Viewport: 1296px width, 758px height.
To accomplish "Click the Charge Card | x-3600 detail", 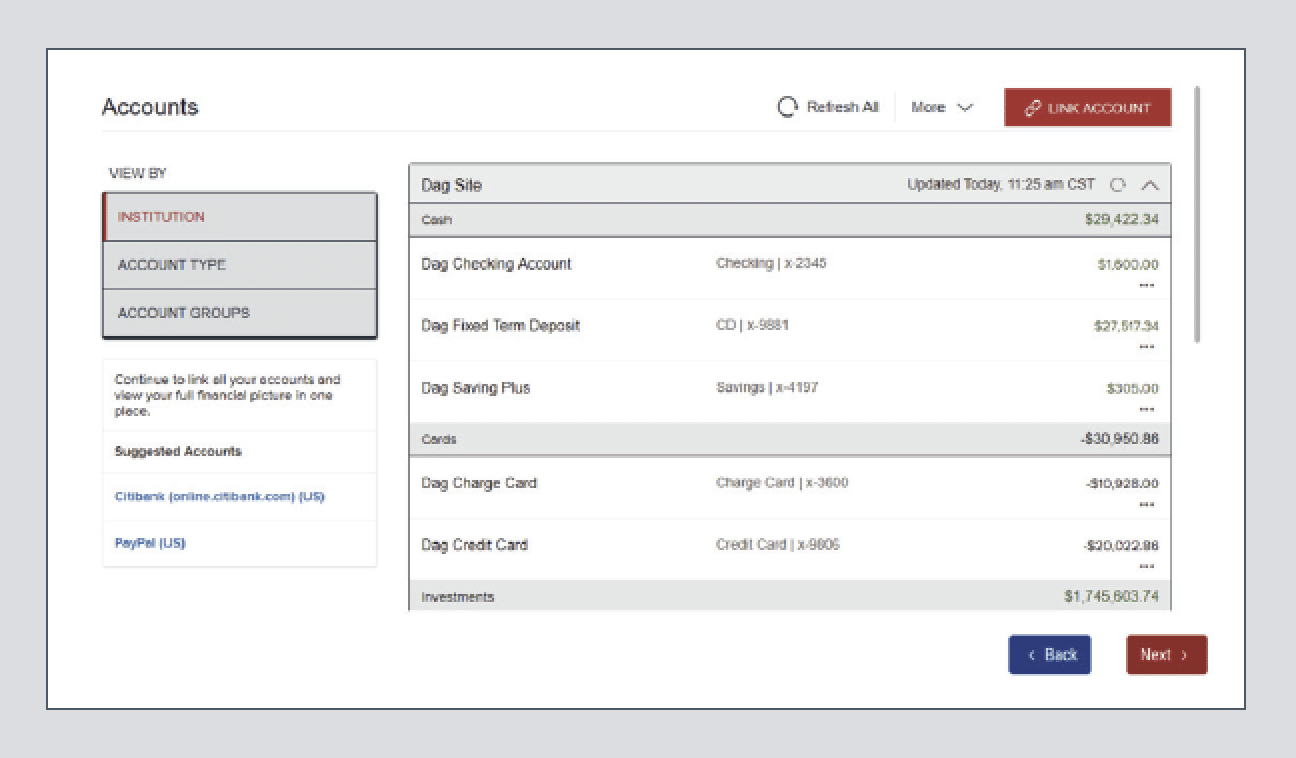I will click(782, 483).
